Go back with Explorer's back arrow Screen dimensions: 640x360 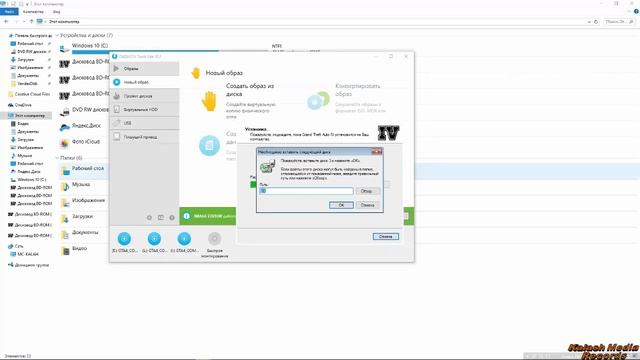pos(6,22)
